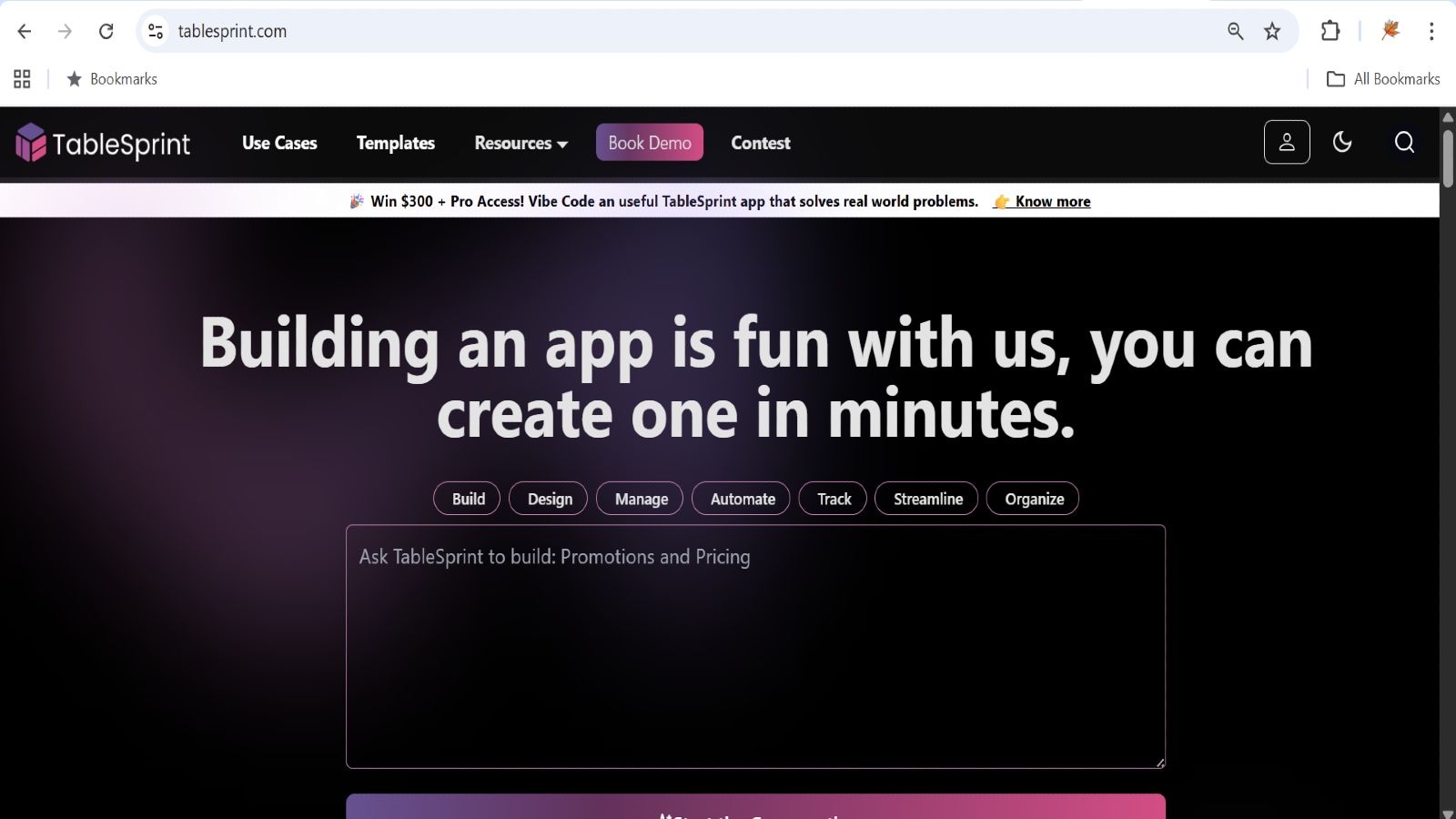Viewport: 1456px width, 819px height.
Task: Click the 'Building an app is fun' headline
Action: [x=755, y=378]
